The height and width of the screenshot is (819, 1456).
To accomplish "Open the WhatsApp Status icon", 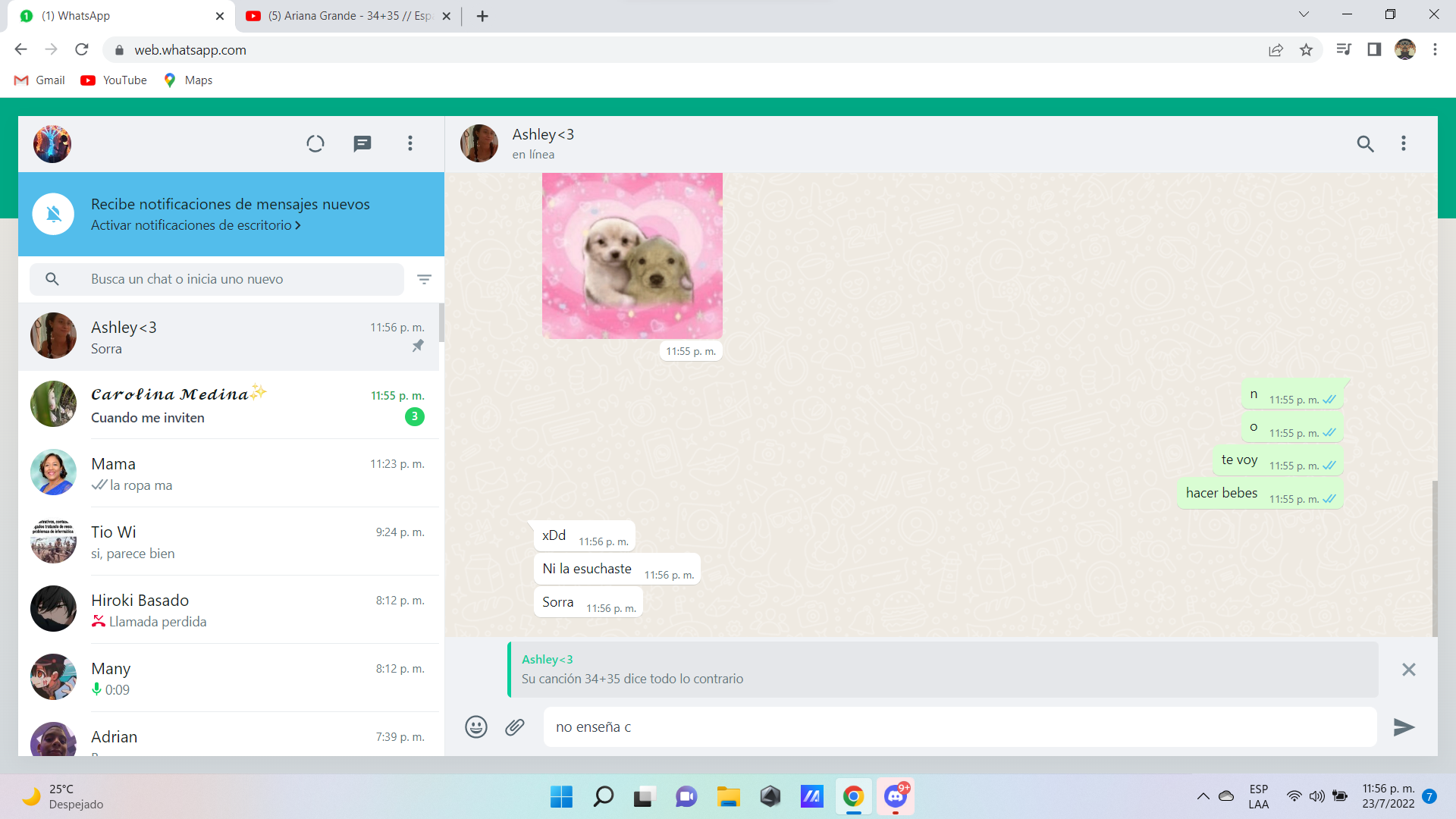I will click(315, 143).
